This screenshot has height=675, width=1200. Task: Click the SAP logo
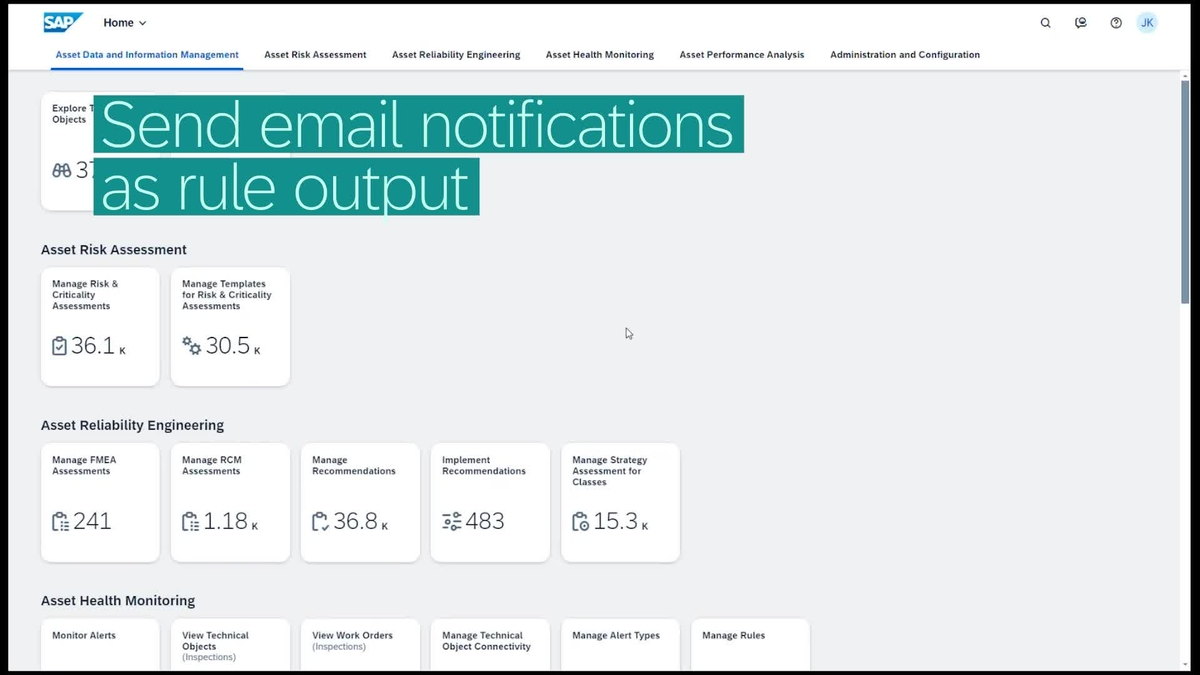pos(63,22)
